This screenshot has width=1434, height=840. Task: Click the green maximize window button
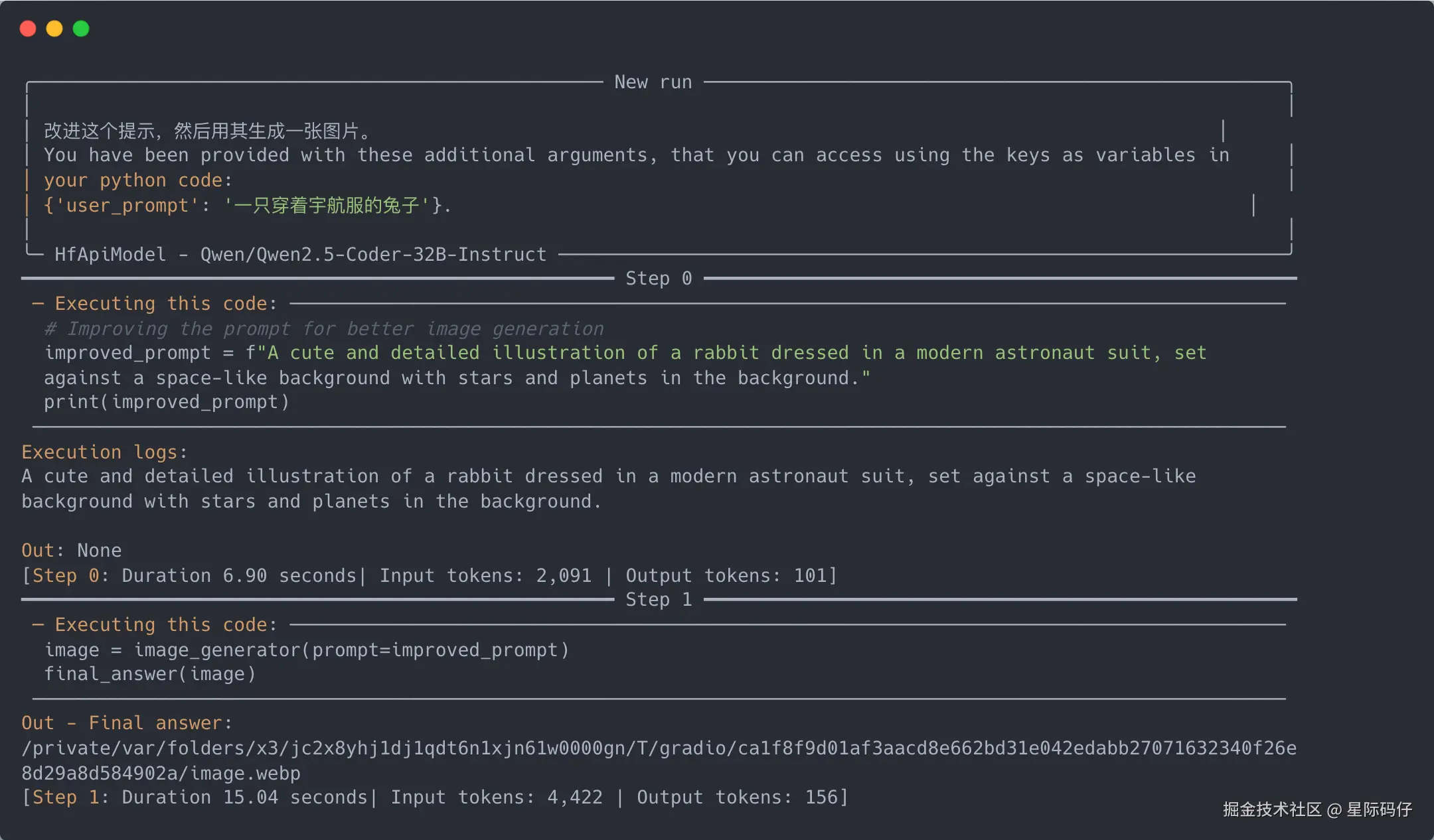pos(81,29)
